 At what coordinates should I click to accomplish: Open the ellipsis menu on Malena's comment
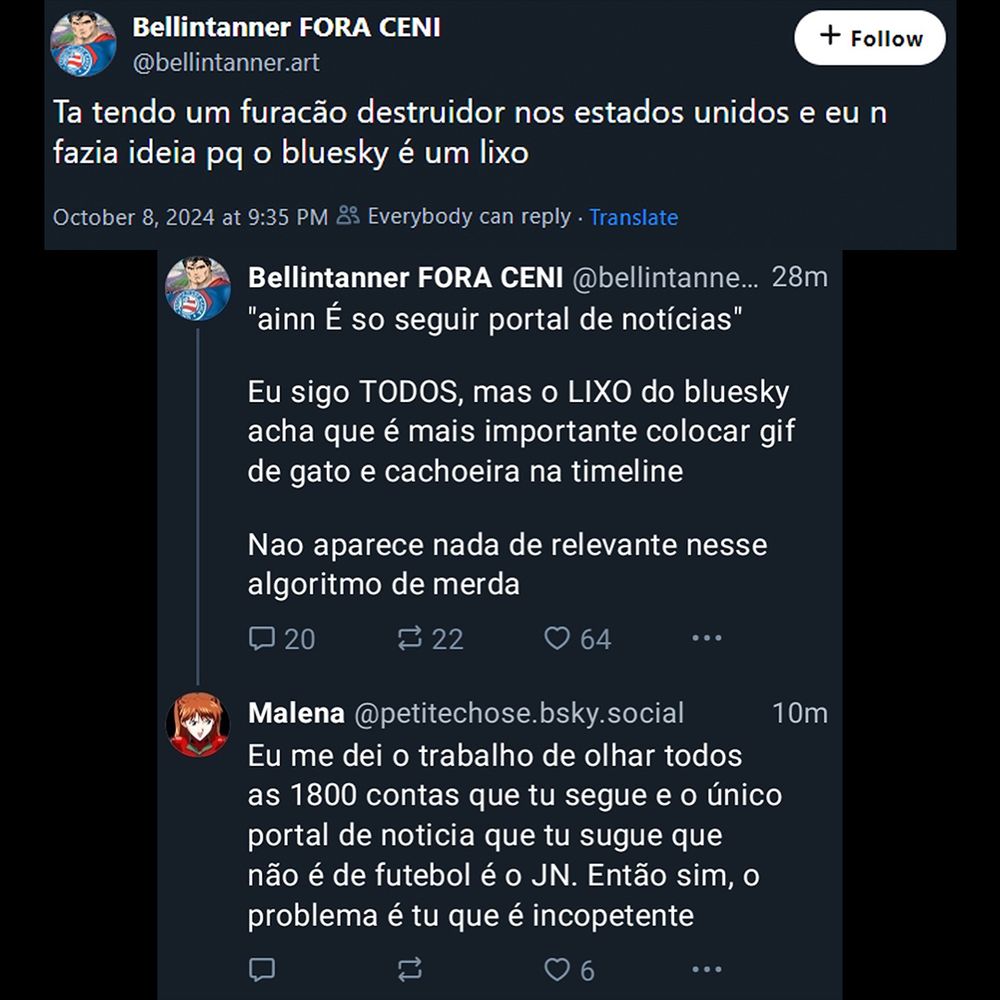point(707,969)
